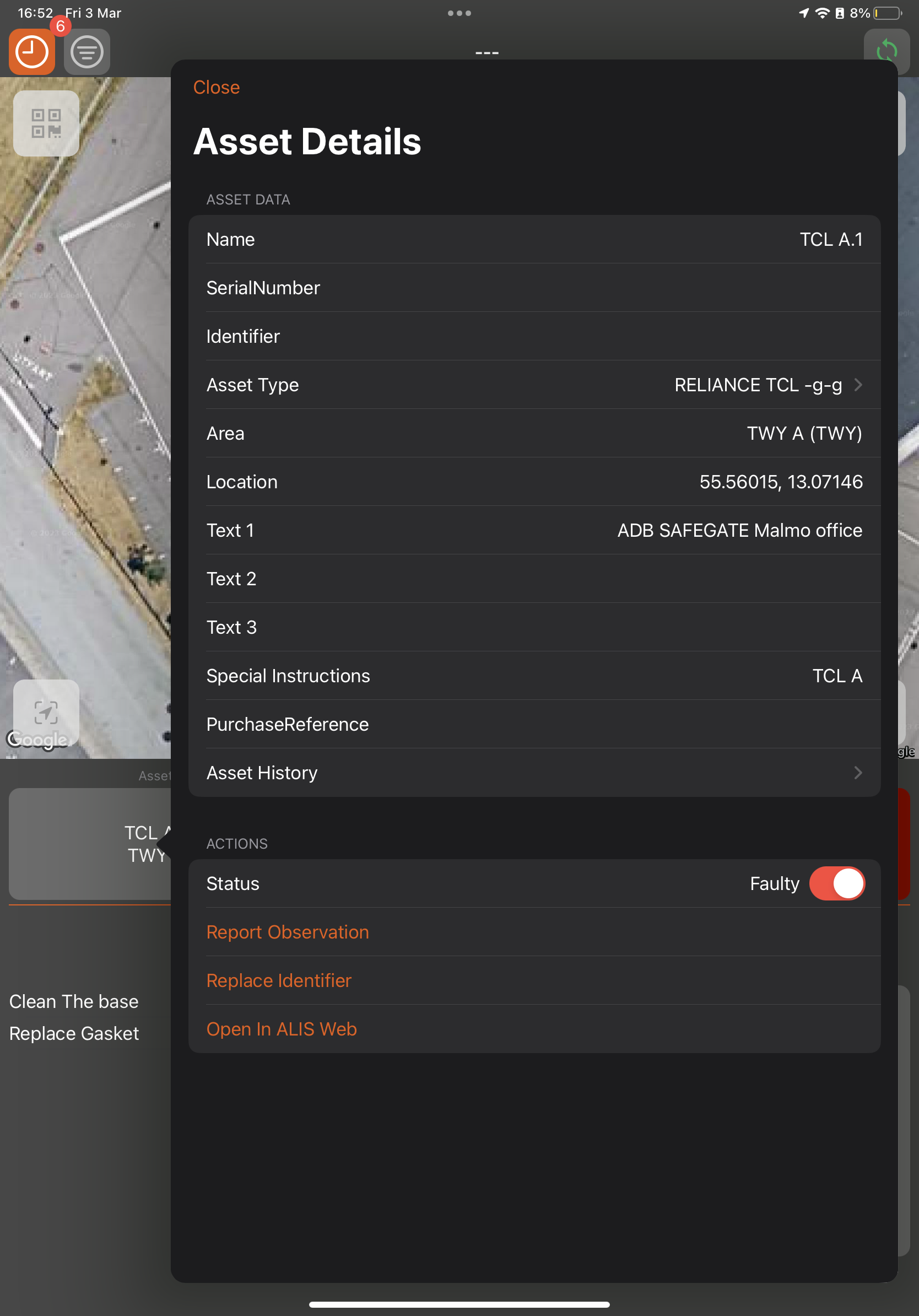919x1316 pixels.
Task: Select the Special Instructions row
Action: (x=534, y=676)
